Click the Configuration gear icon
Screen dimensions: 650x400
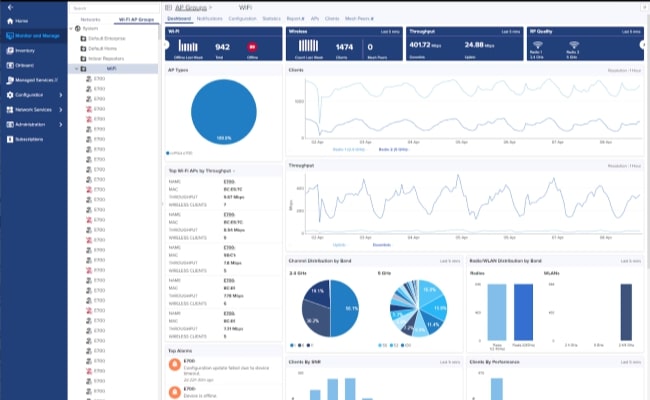10,95
